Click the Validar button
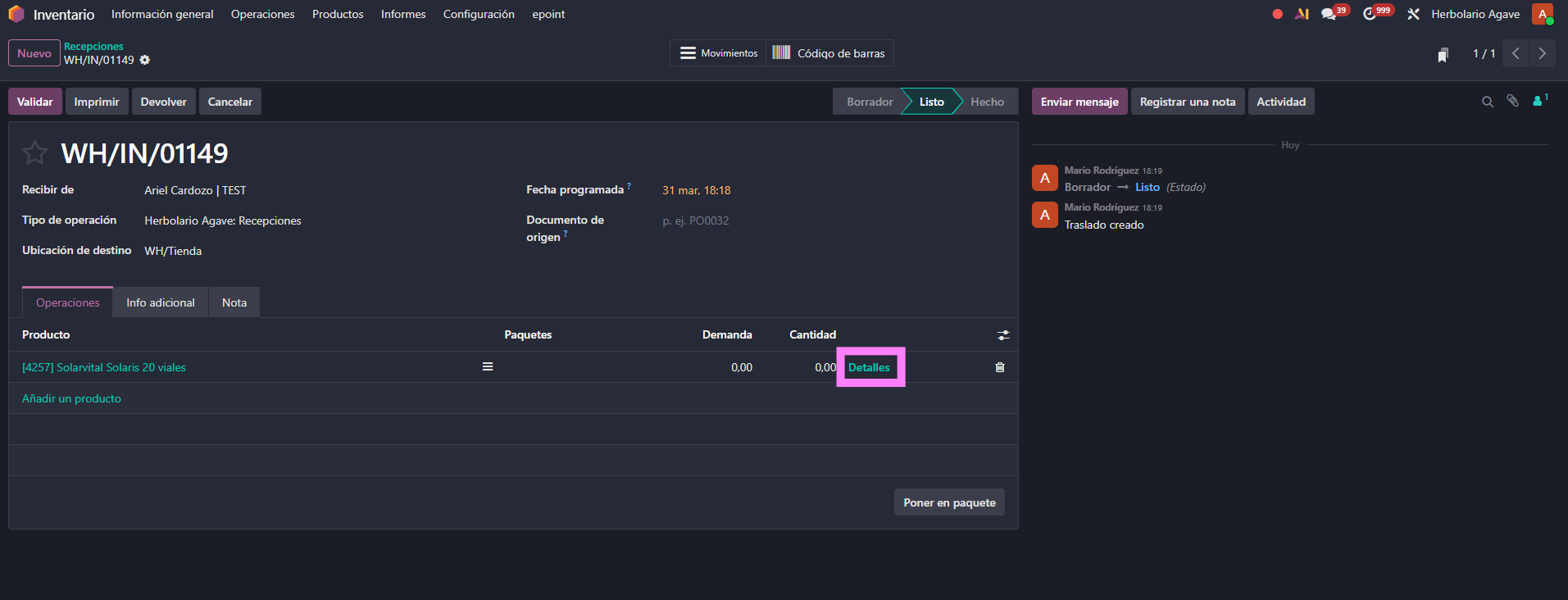1568x600 pixels. tap(34, 102)
